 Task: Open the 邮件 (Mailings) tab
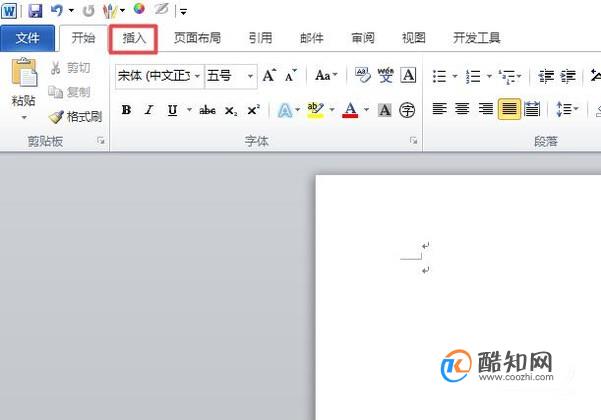coord(312,38)
